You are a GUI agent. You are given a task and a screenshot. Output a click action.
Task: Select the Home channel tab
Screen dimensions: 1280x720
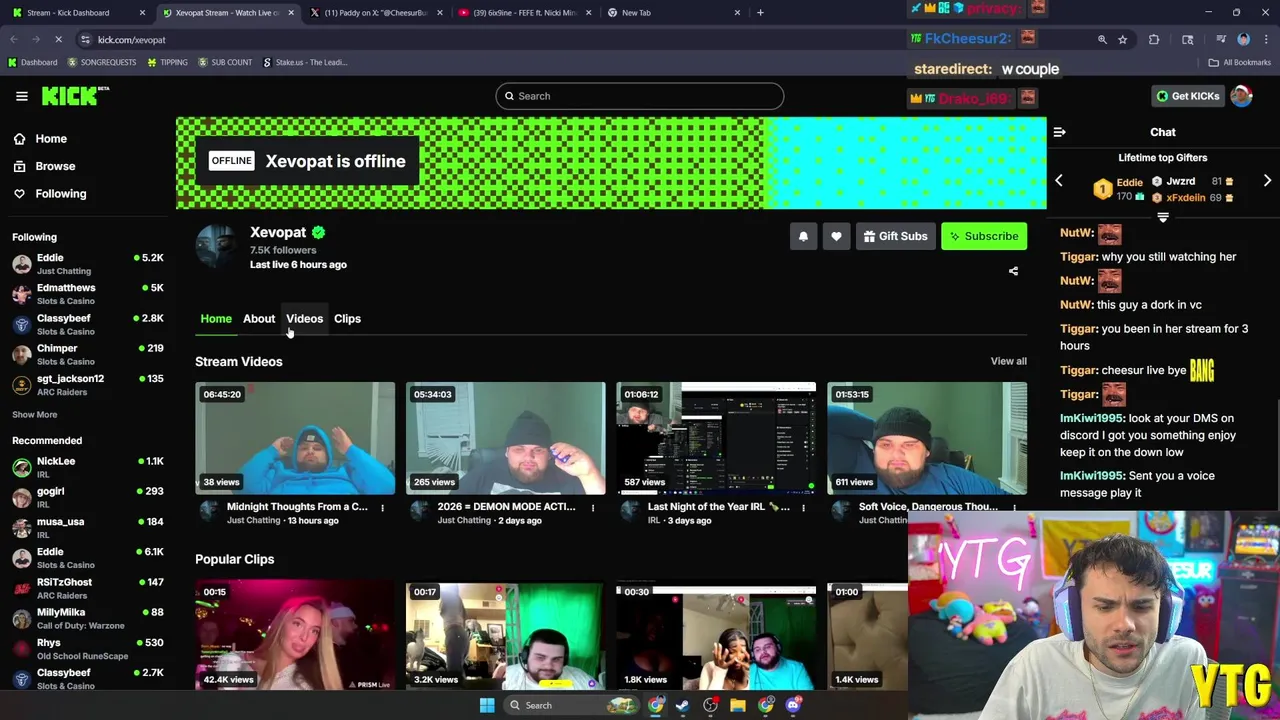[x=216, y=319]
